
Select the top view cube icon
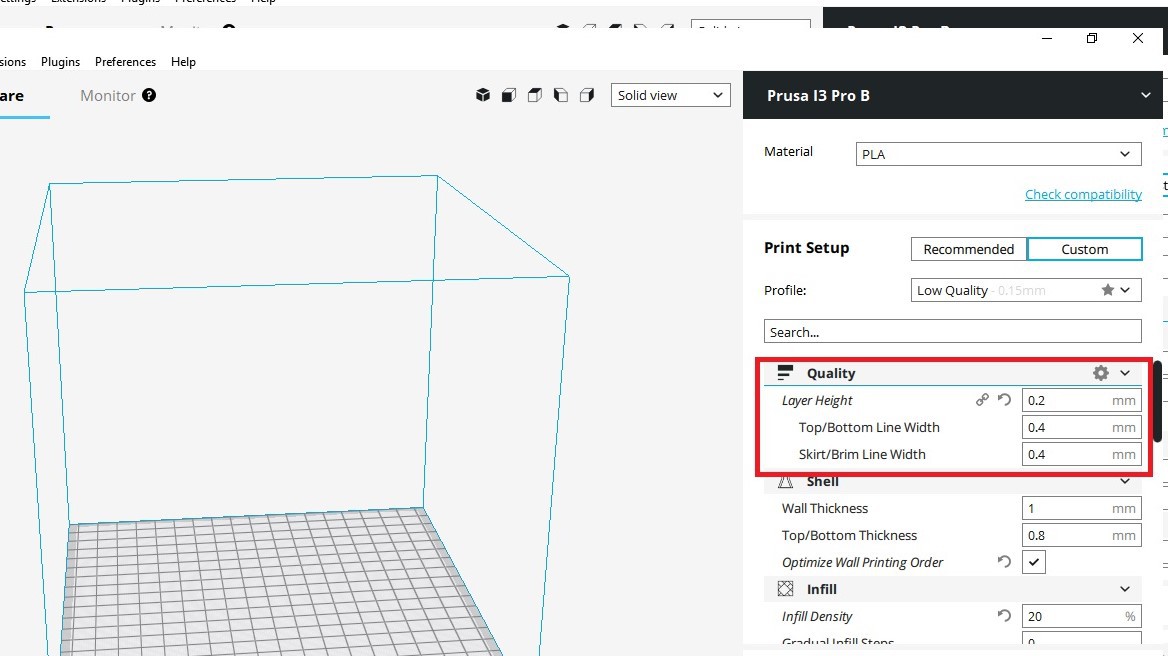(x=535, y=95)
